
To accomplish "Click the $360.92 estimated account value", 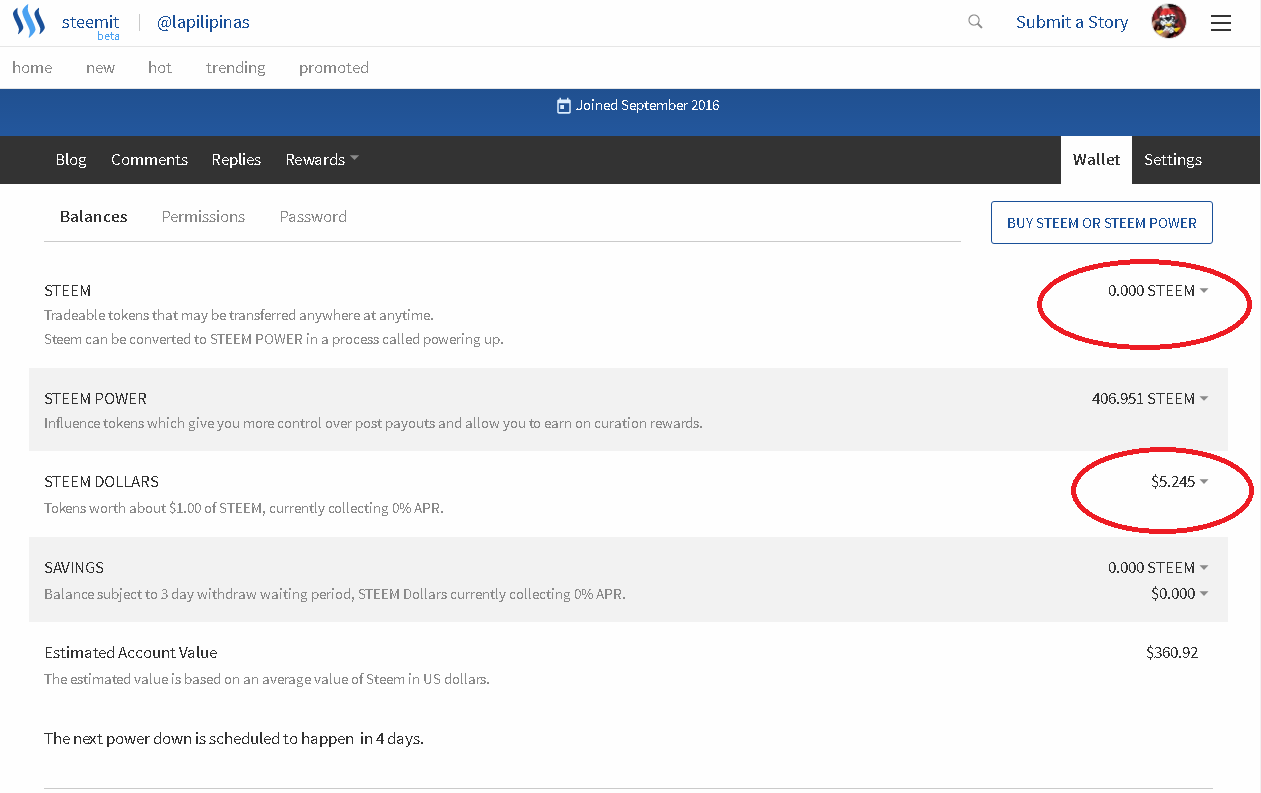I will tap(1172, 653).
